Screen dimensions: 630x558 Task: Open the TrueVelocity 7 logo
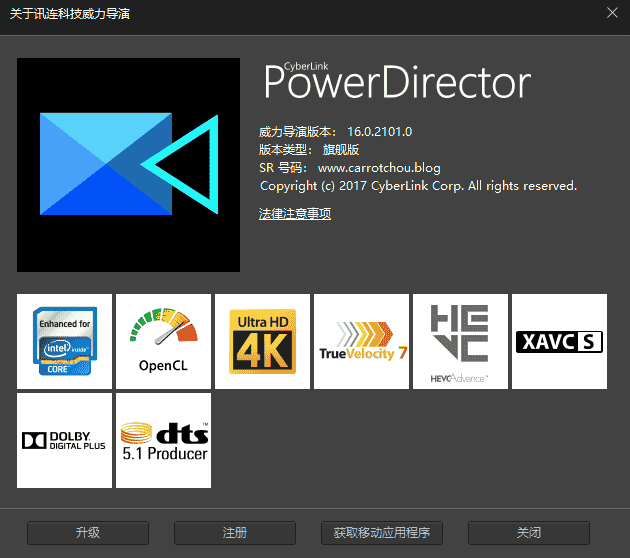pyautogui.click(x=362, y=341)
